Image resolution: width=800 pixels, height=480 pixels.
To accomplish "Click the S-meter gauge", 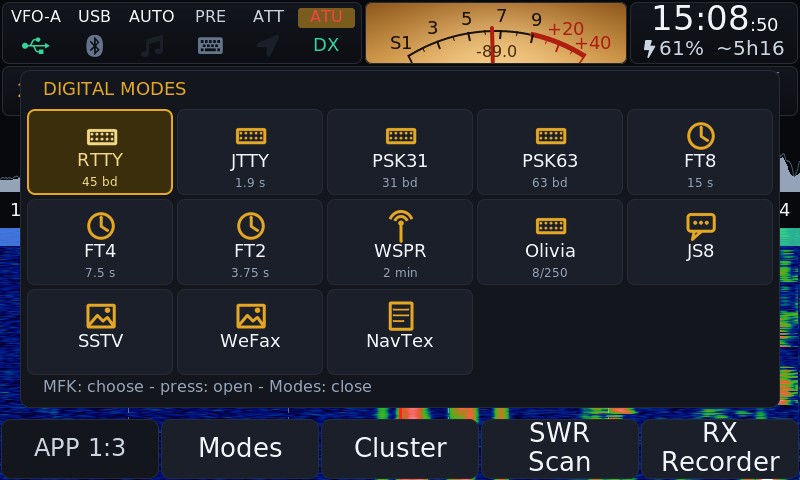I will (x=496, y=33).
